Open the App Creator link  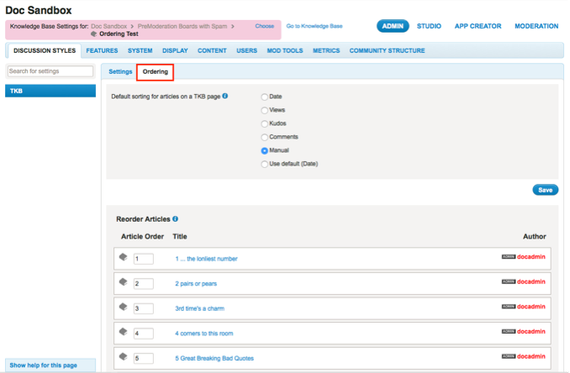[x=478, y=26]
